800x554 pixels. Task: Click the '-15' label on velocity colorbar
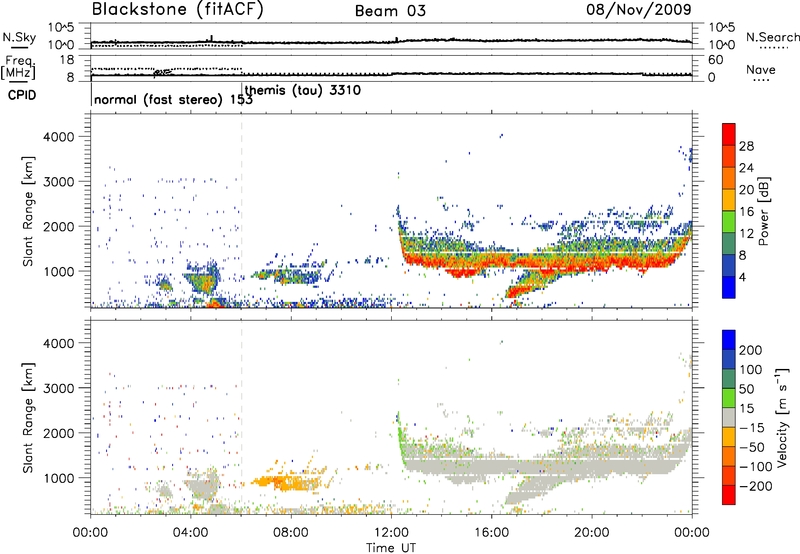tap(752, 428)
